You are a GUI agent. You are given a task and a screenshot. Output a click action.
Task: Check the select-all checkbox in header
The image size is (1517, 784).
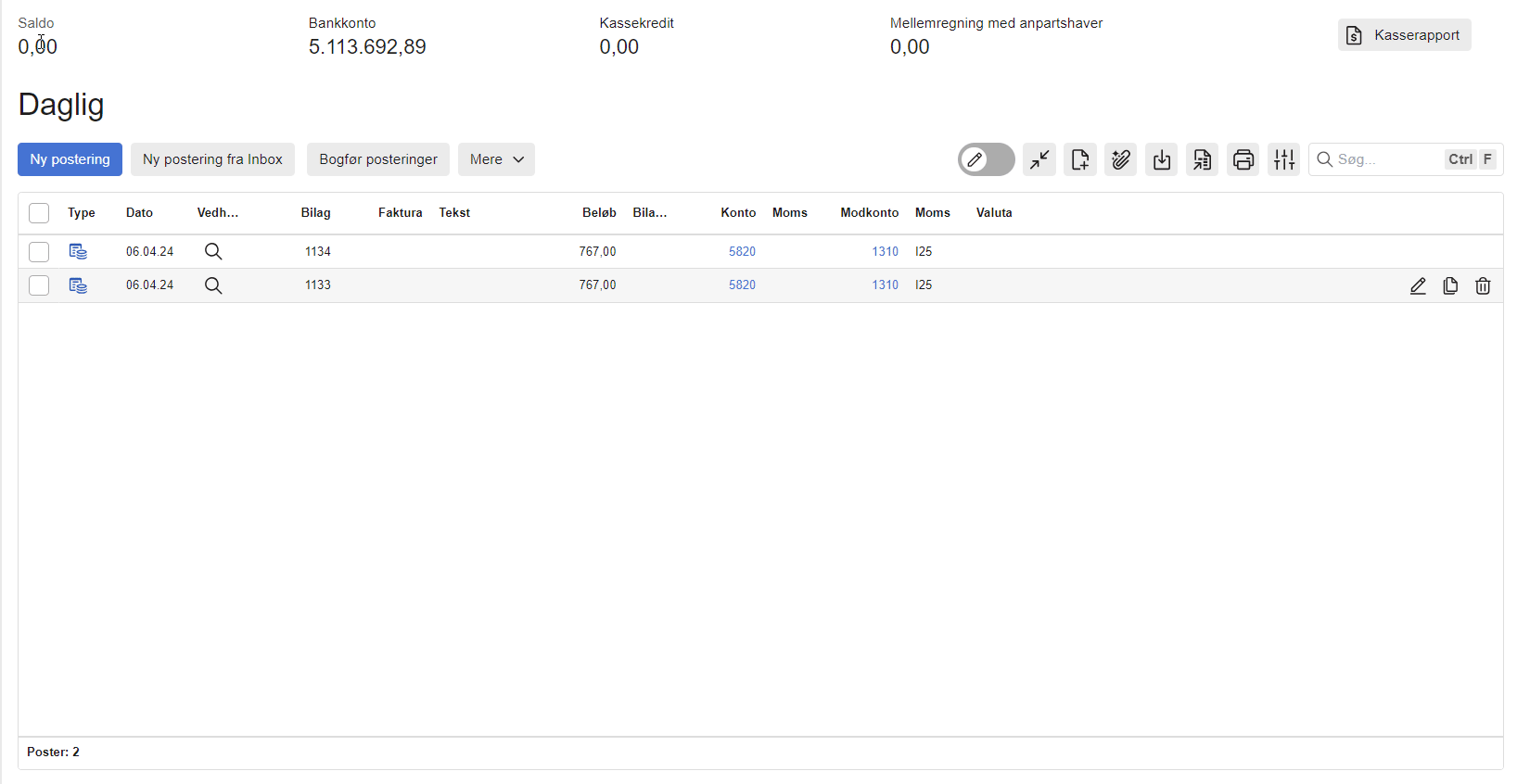pos(39,213)
